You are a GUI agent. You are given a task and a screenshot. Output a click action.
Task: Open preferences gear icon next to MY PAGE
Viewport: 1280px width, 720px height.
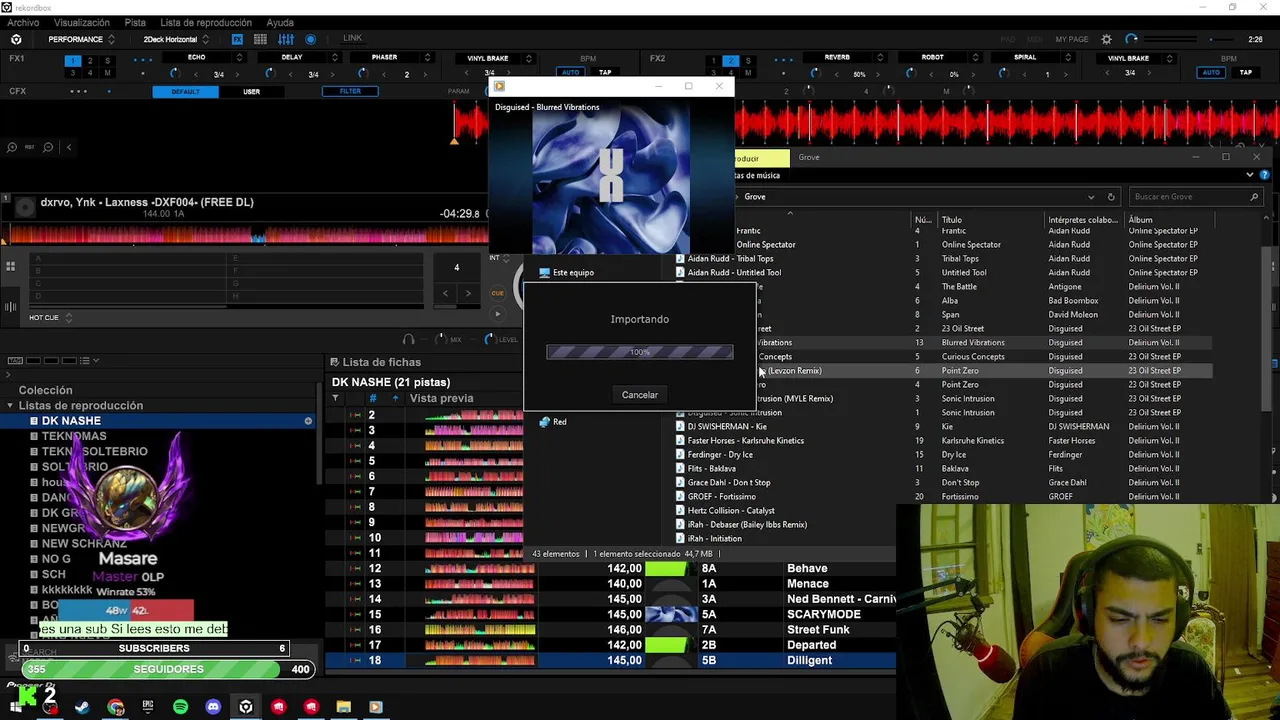(x=1106, y=39)
